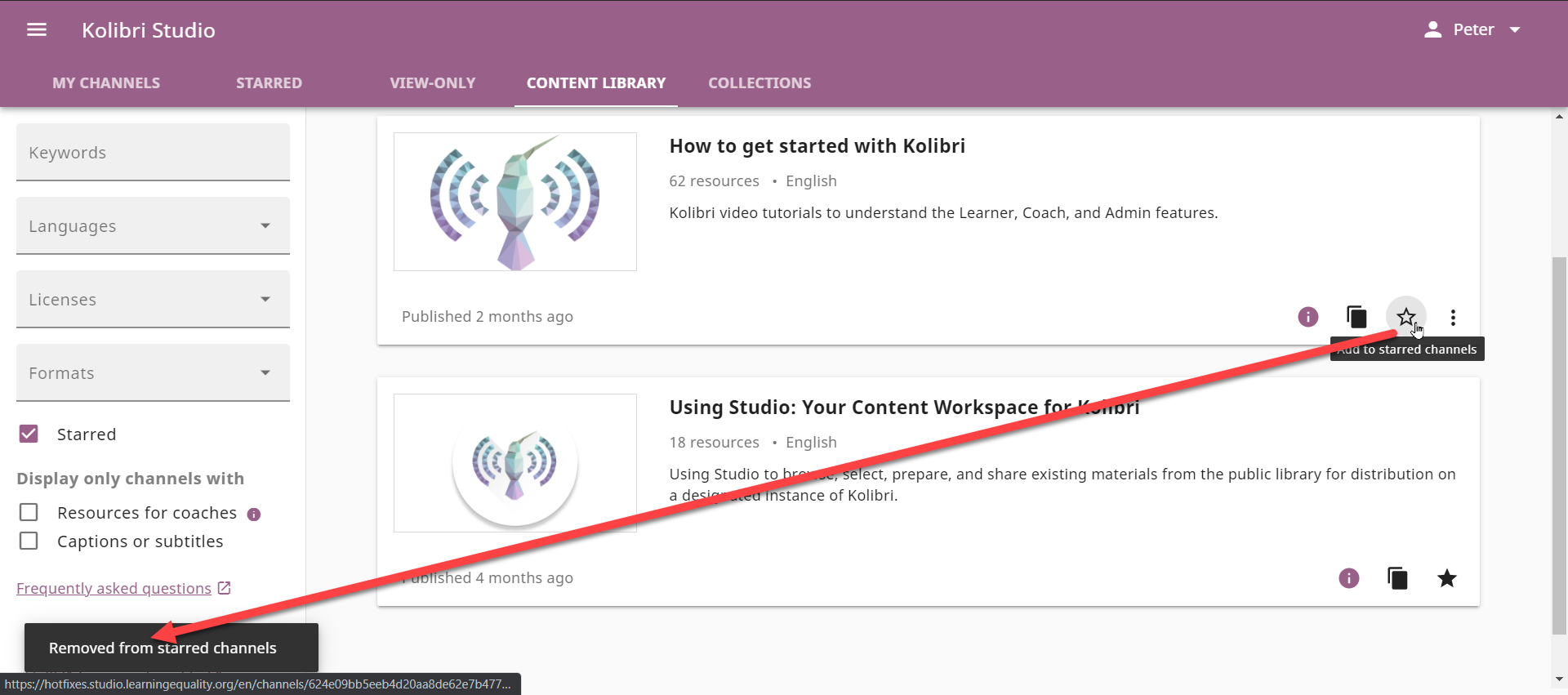Star the How to get started with Kolibri channel
1568x695 pixels.
(1405, 317)
